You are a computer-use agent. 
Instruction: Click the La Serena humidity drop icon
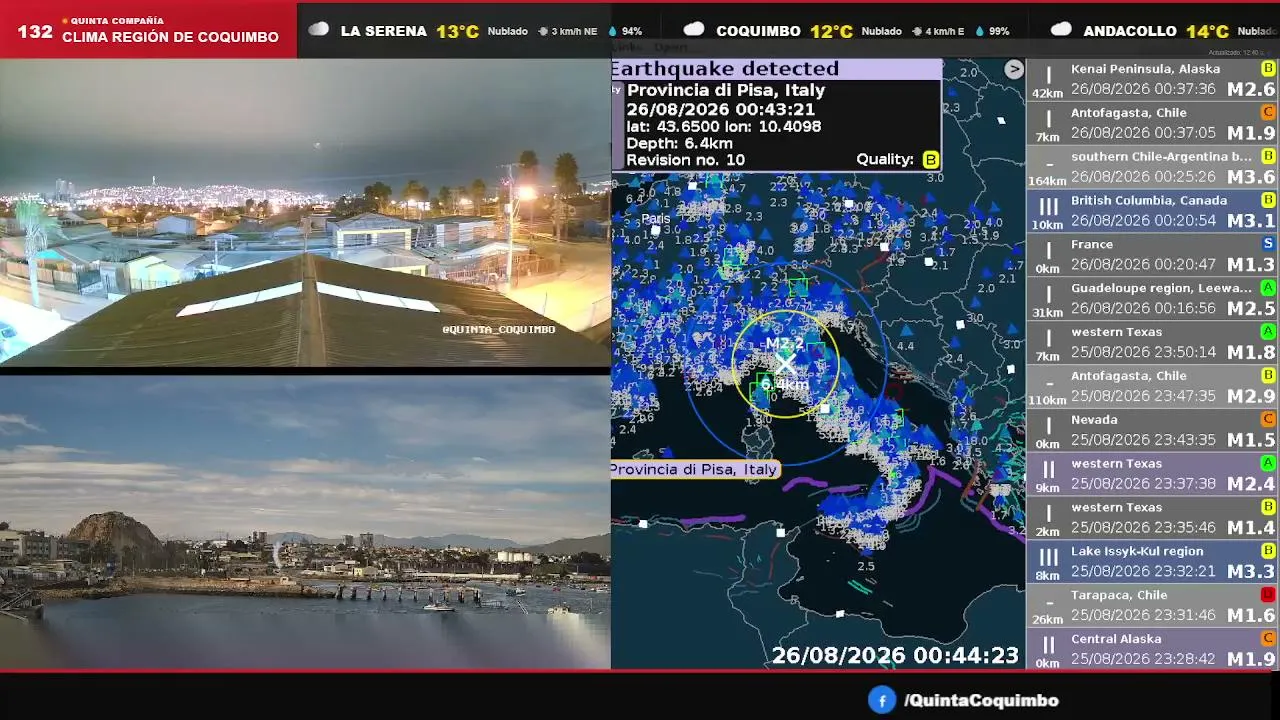click(612, 31)
